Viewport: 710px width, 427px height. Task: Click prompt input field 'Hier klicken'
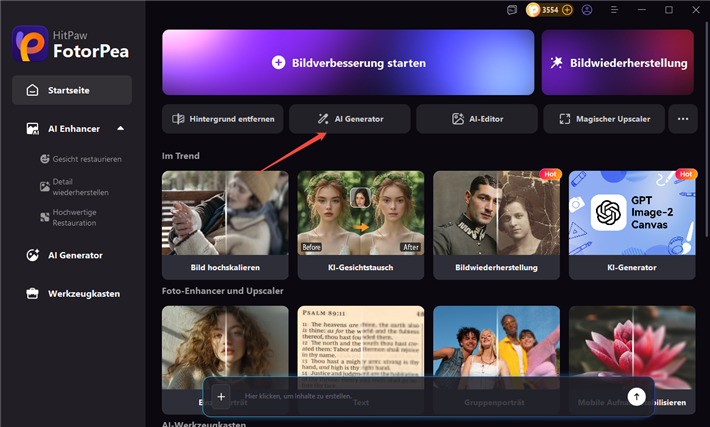click(428, 396)
